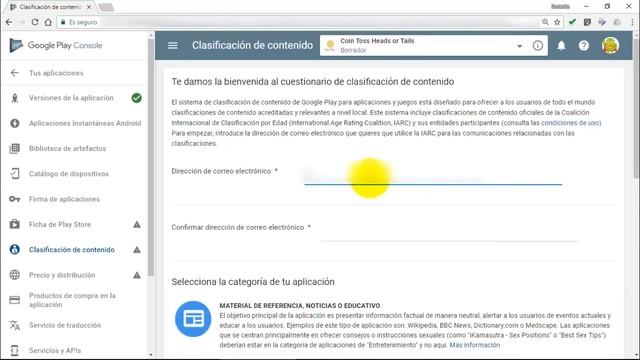Click the browser back arrow
This screenshot has height=360, width=640.
pyautogui.click(x=9, y=22)
